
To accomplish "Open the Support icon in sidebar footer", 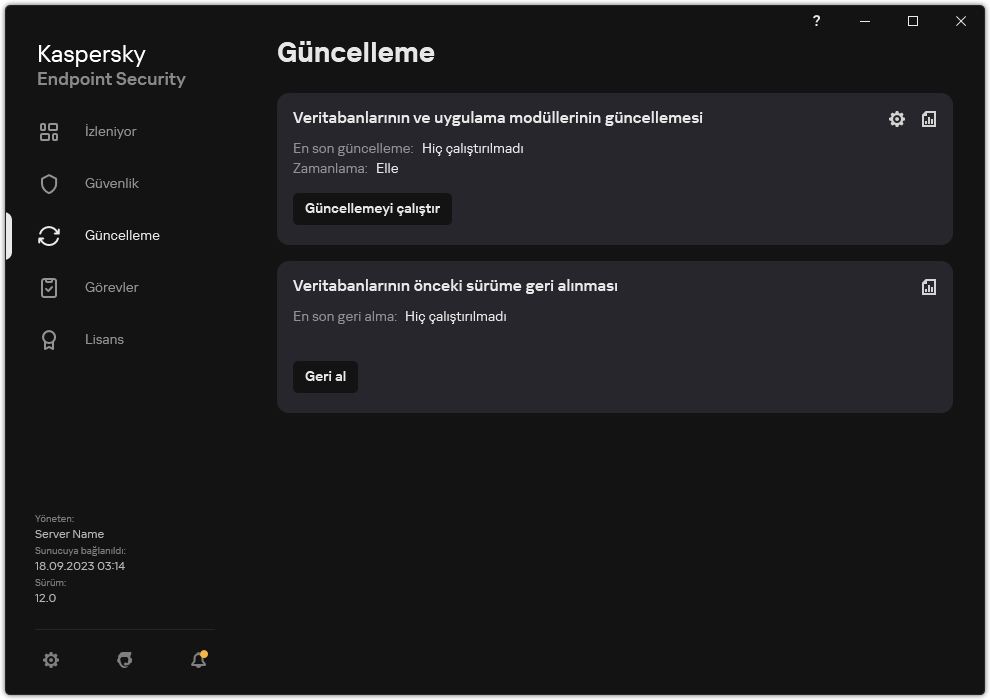I will coord(125,660).
